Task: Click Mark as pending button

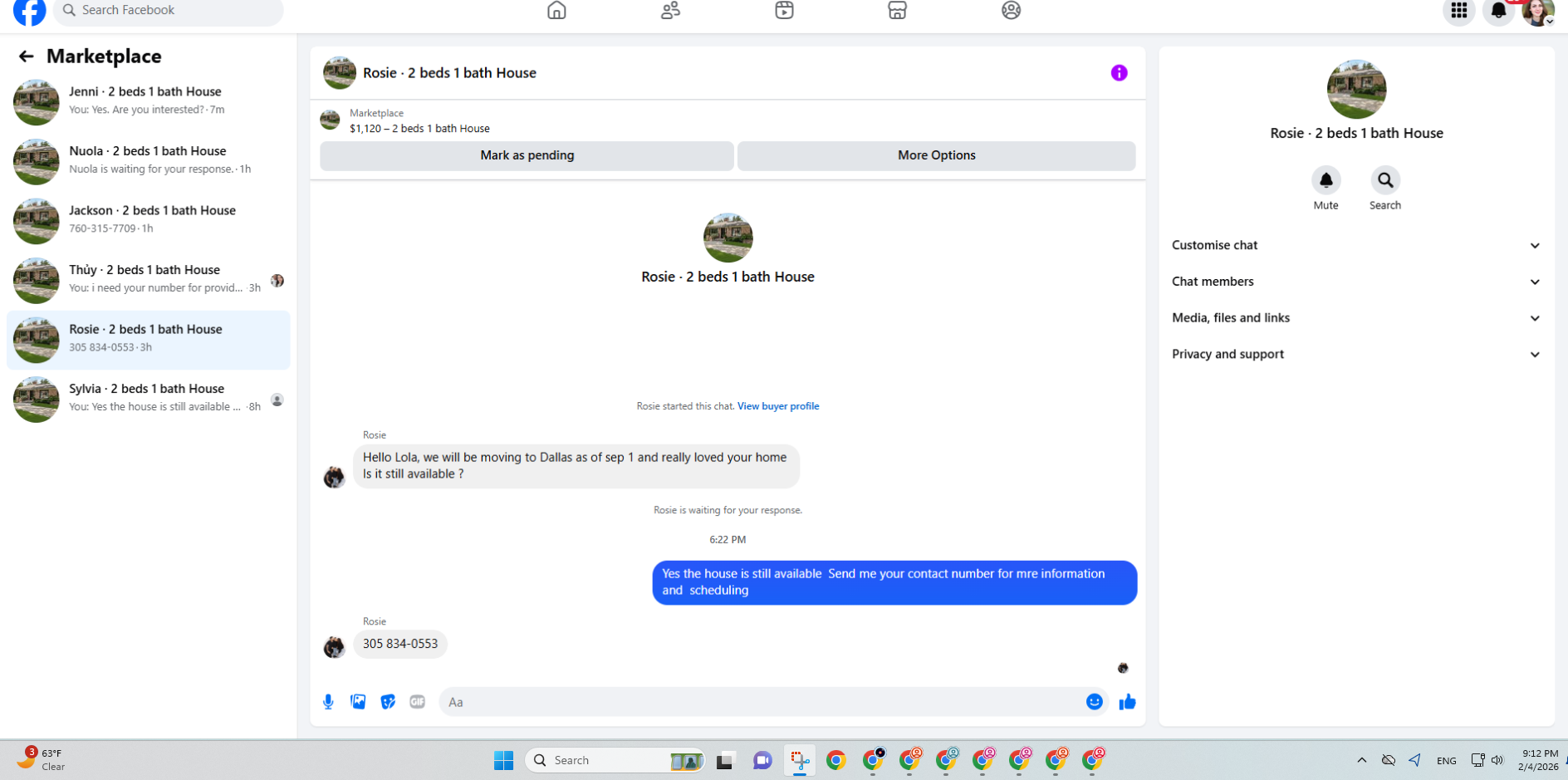Action: pyautogui.click(x=527, y=155)
